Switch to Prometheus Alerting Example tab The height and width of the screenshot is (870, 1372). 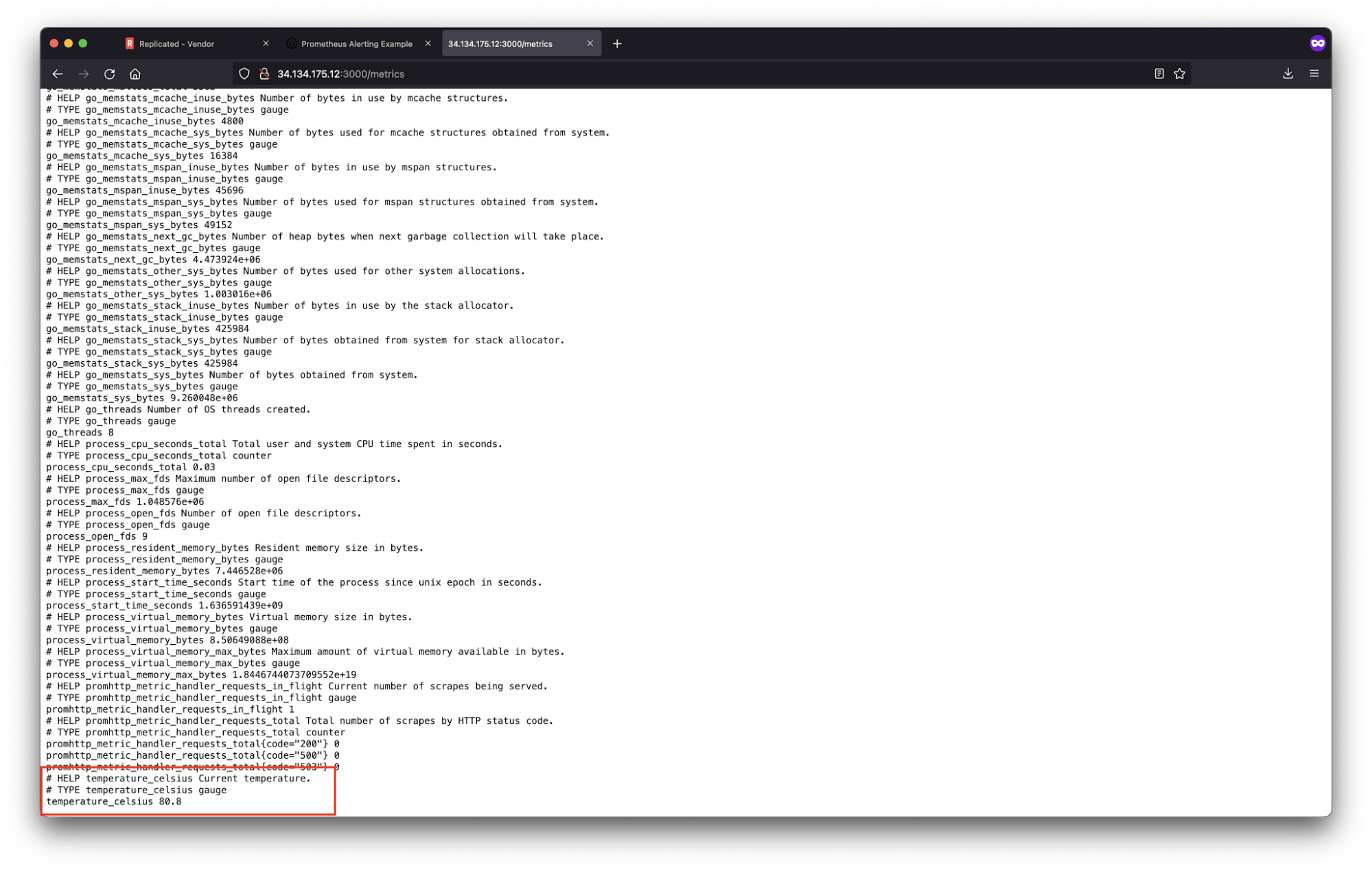[359, 43]
